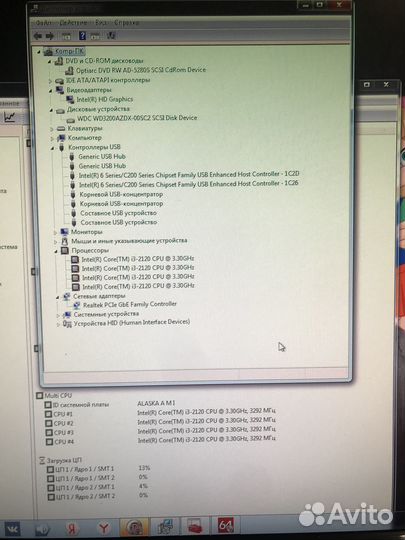The image size is (405, 540).
Task: Click the Видеоадаптеры category icon
Action: tap(60, 90)
